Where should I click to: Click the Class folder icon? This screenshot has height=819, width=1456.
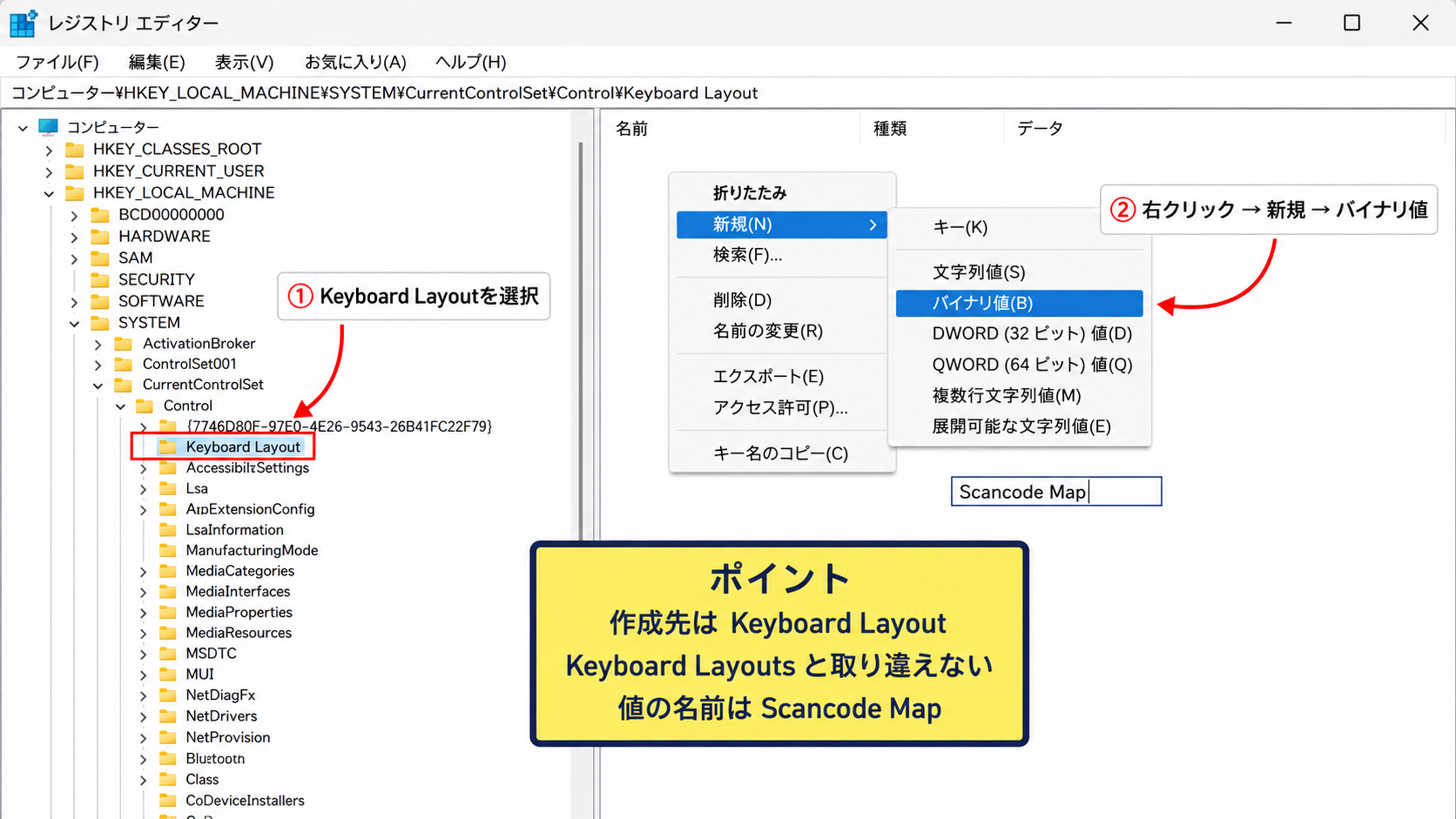pyautogui.click(x=168, y=780)
